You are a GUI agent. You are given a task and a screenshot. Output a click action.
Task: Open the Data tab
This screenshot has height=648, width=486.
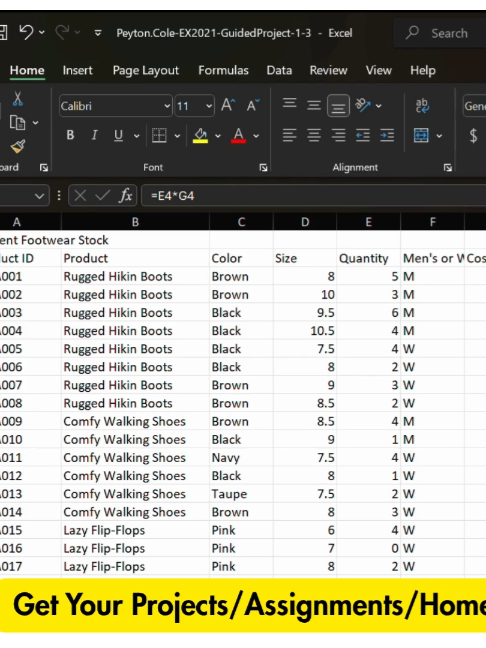pos(279,70)
